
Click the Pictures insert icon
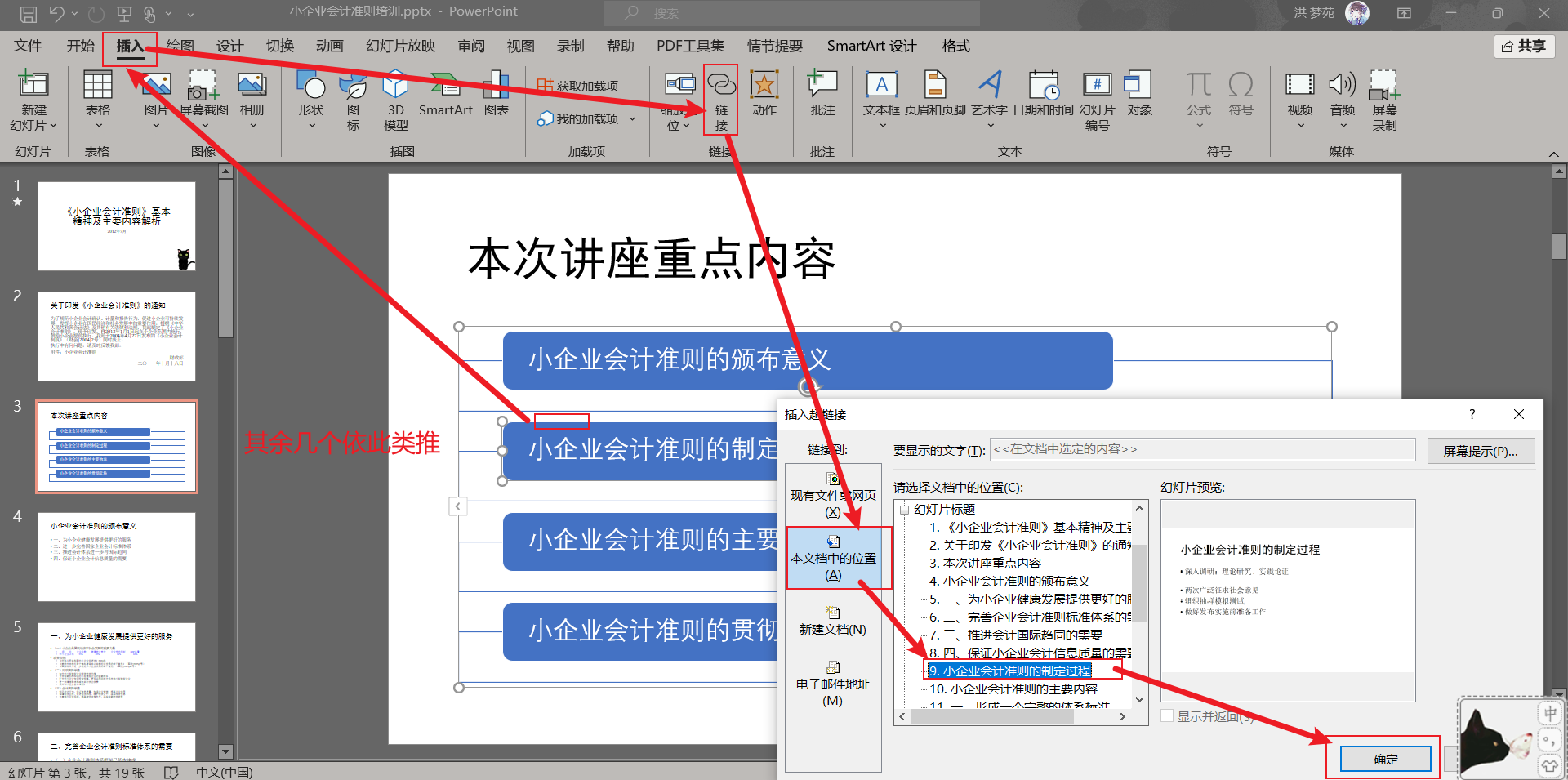pos(156,101)
